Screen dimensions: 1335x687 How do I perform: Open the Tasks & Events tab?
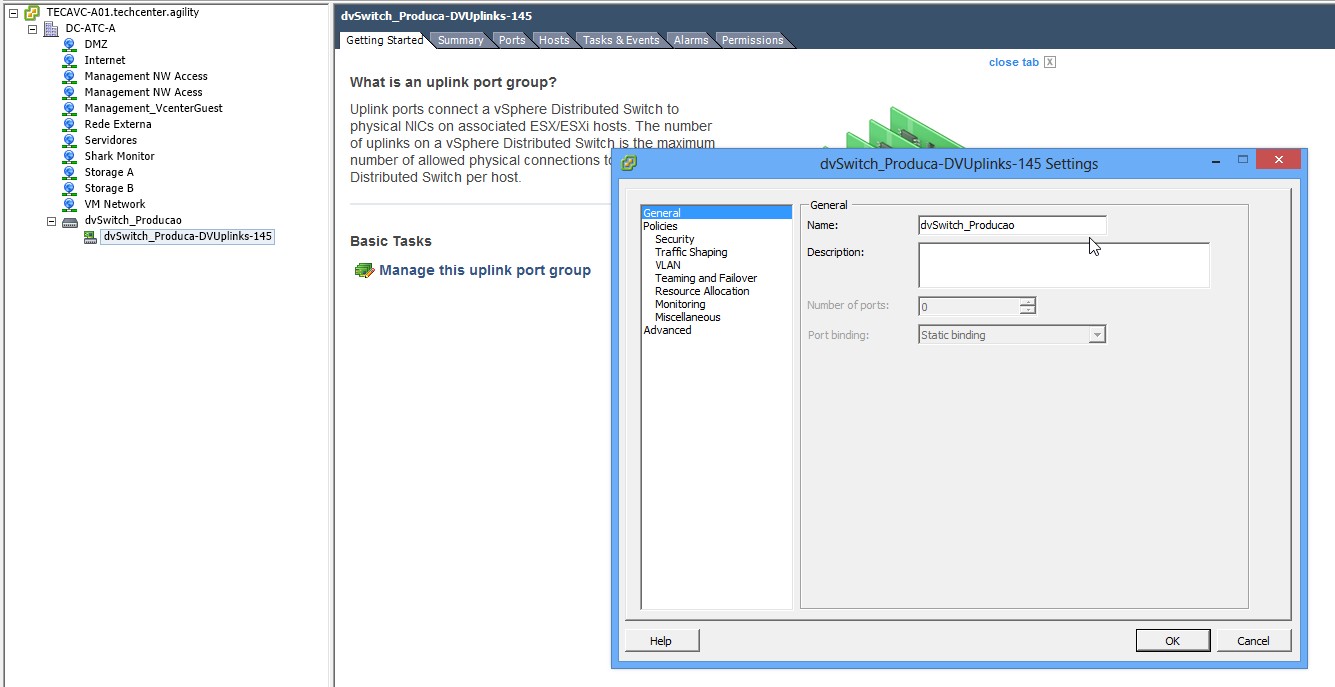click(x=620, y=40)
